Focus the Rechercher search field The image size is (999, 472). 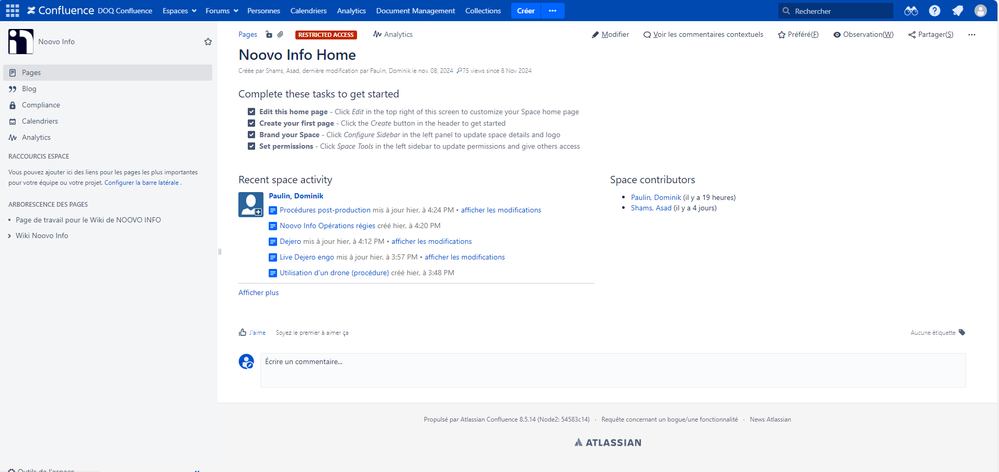tap(835, 11)
